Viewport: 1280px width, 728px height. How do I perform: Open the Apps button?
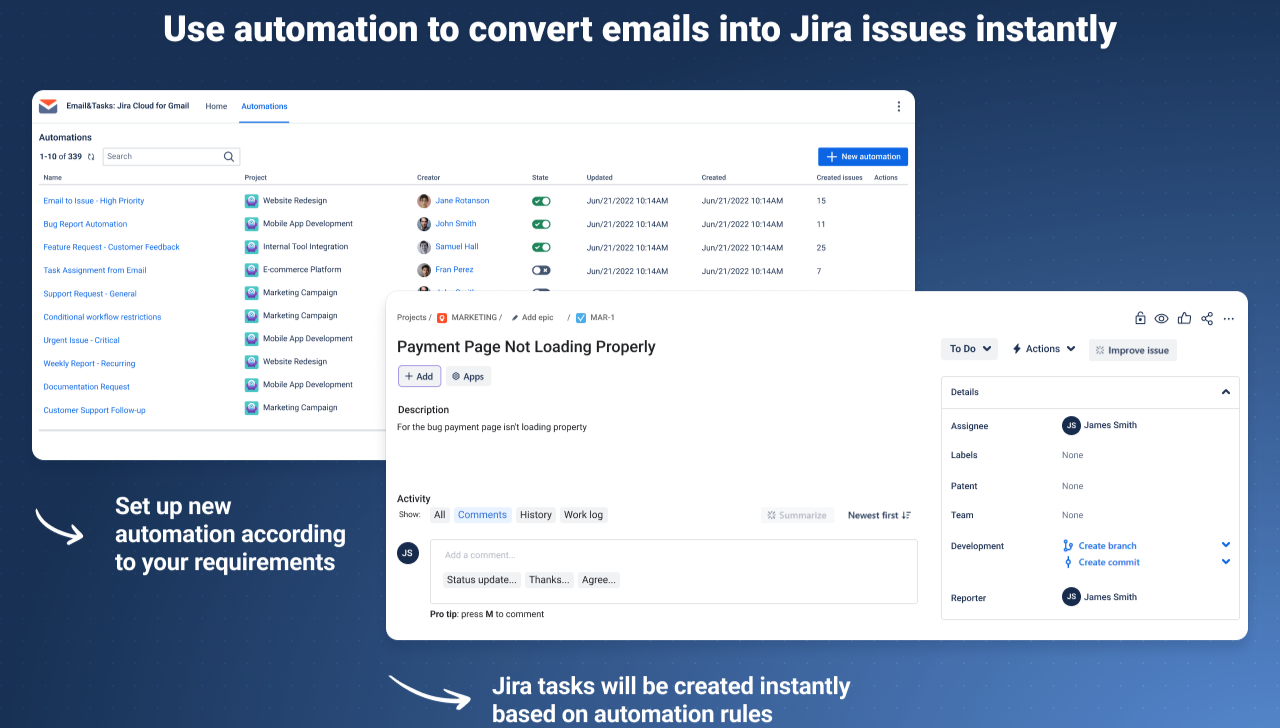point(468,376)
